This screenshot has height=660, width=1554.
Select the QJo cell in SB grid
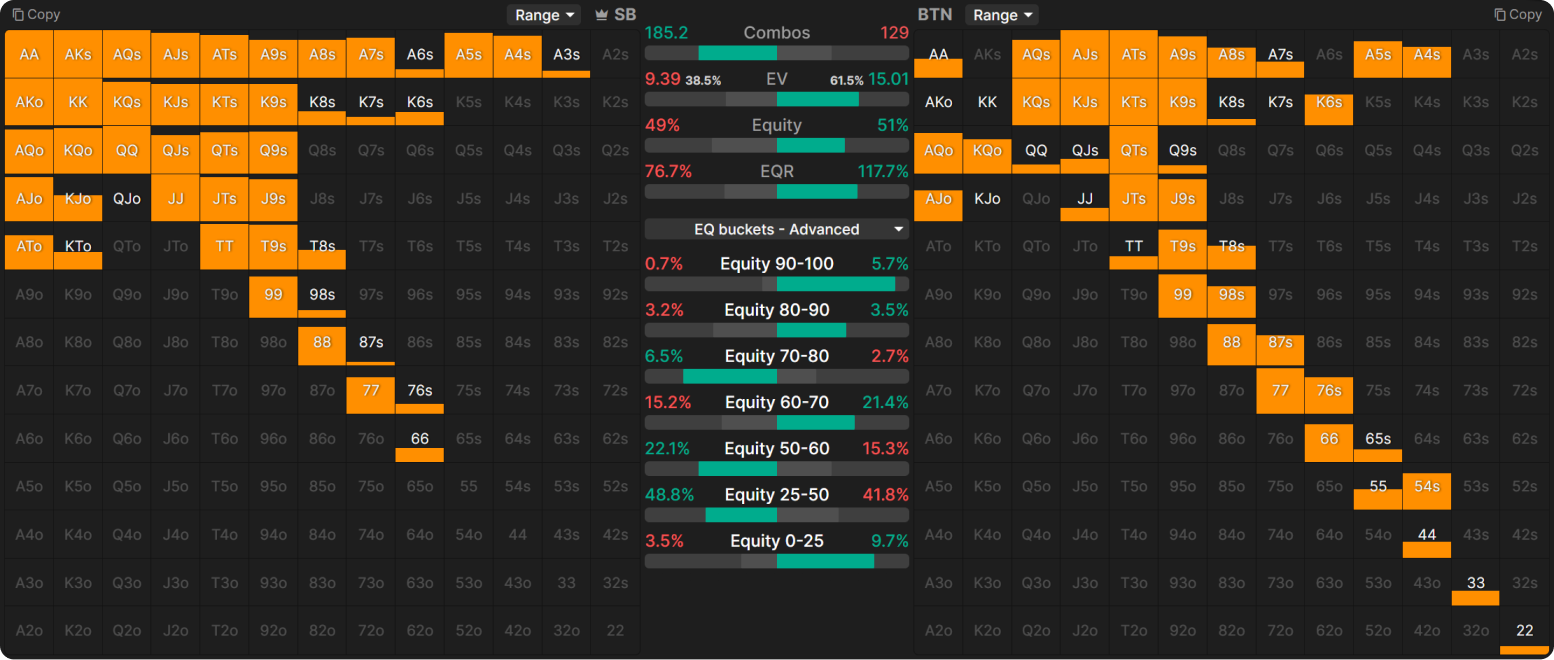(x=127, y=198)
